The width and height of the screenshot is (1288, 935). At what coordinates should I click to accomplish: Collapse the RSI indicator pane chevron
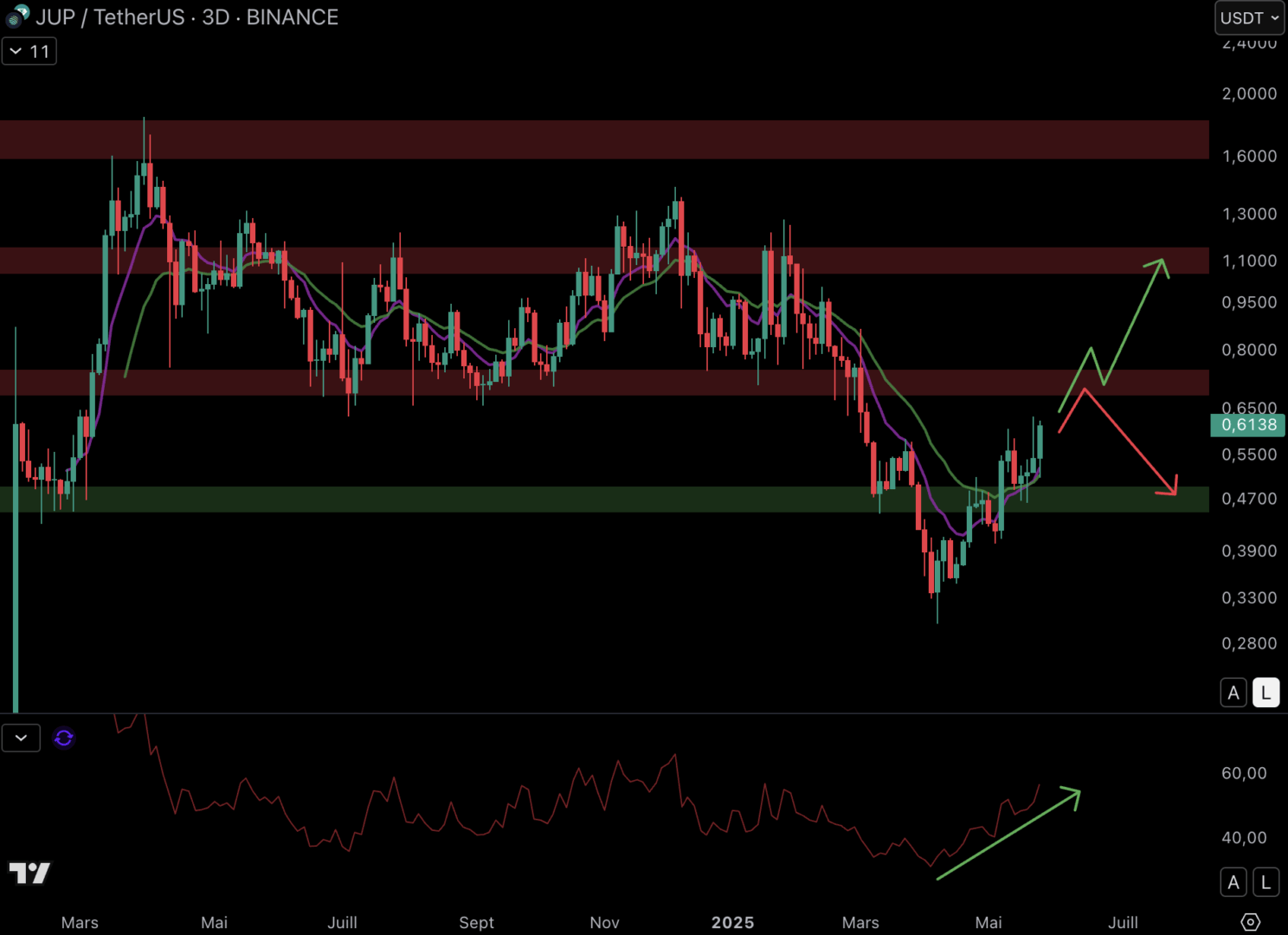pyautogui.click(x=21, y=738)
